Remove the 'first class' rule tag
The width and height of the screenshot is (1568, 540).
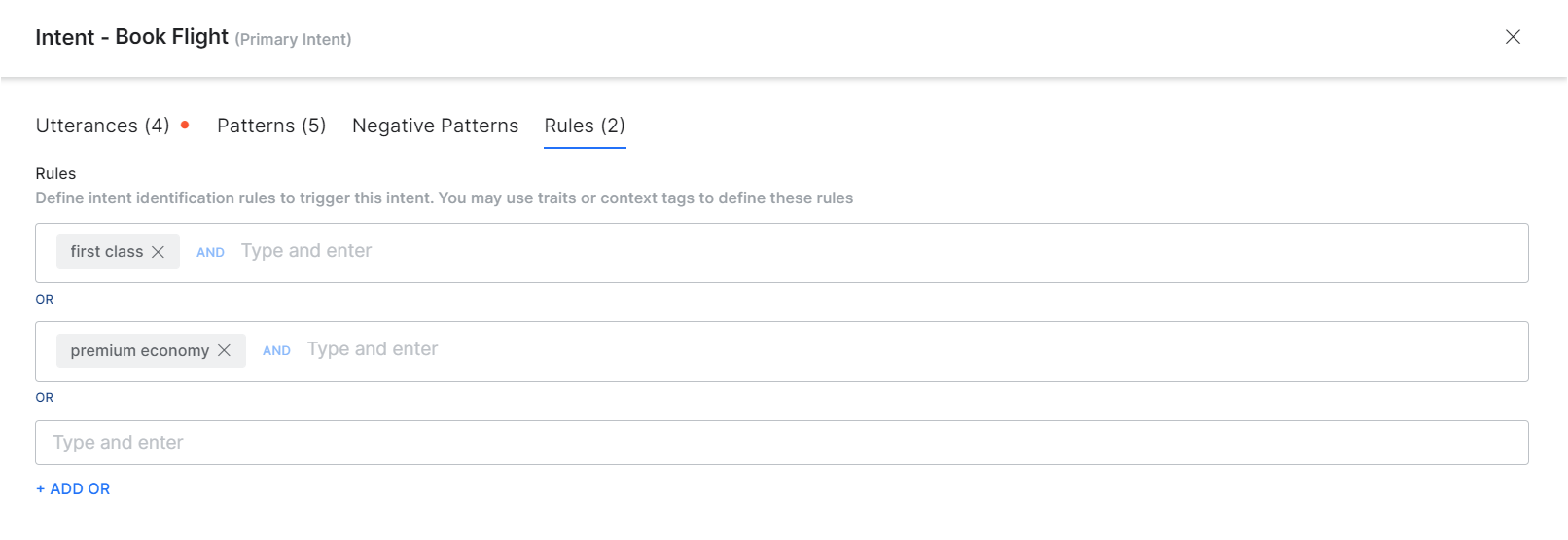coord(159,252)
